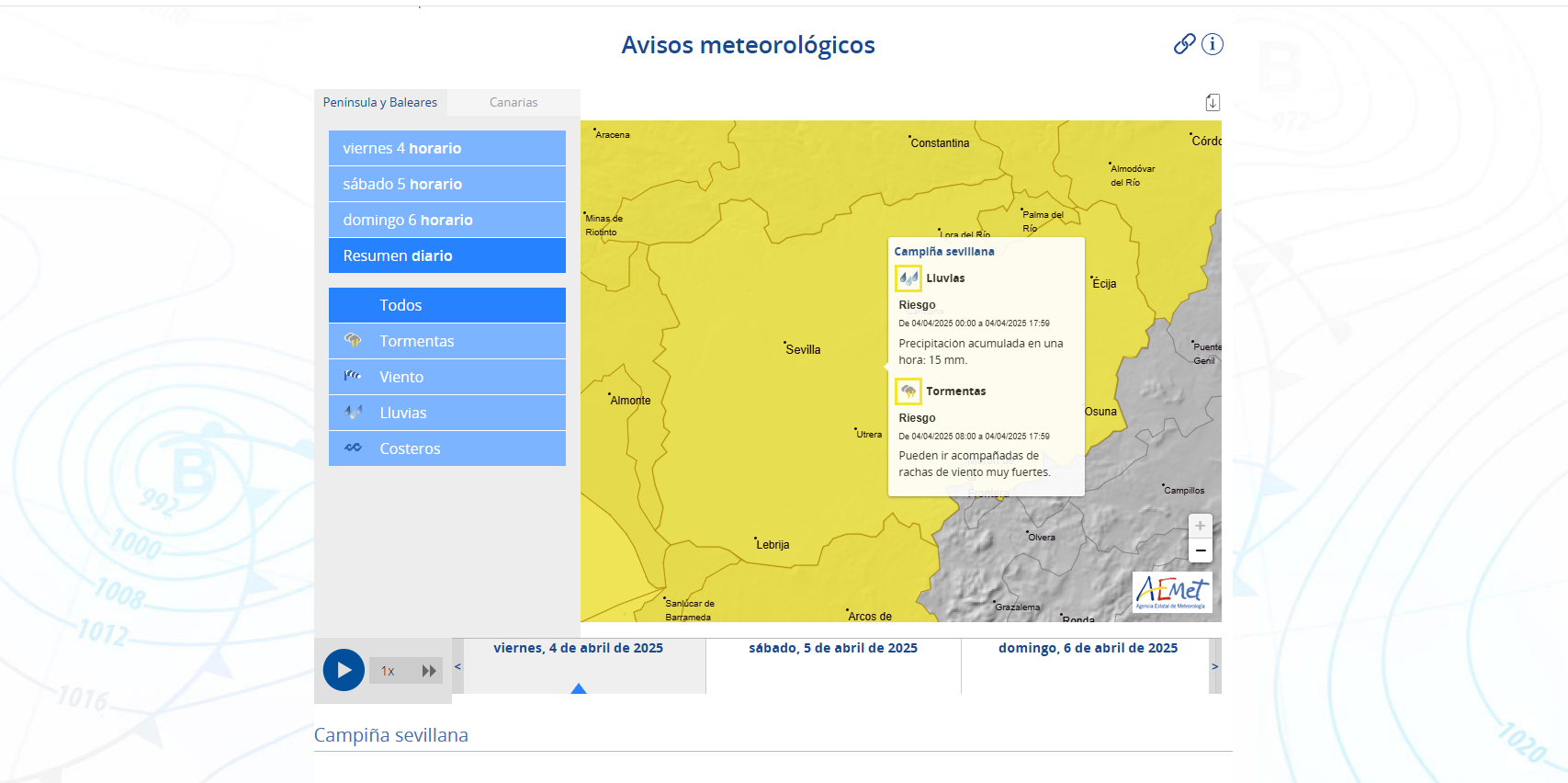Show only Costeros warnings
This screenshot has width=1568, height=783.
pos(446,448)
